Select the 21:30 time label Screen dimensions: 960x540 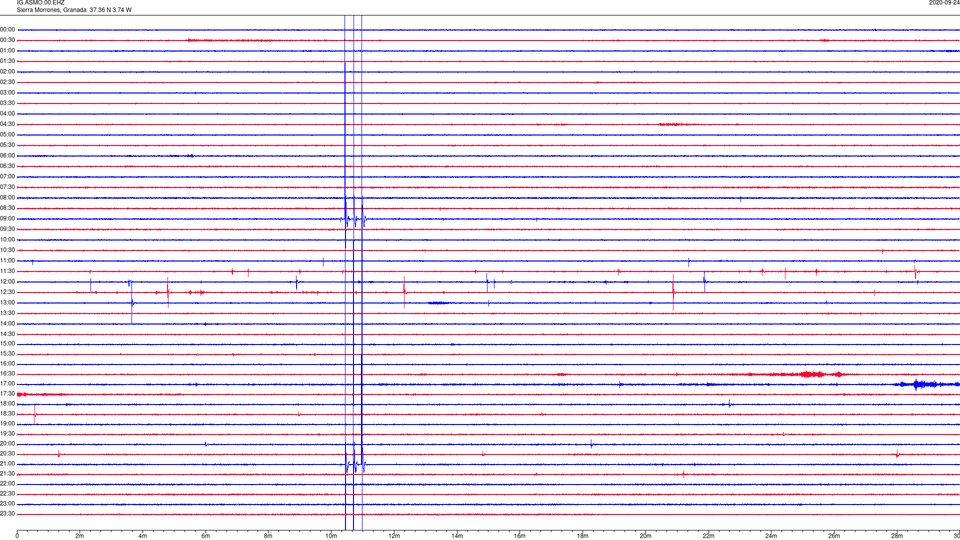7,474
